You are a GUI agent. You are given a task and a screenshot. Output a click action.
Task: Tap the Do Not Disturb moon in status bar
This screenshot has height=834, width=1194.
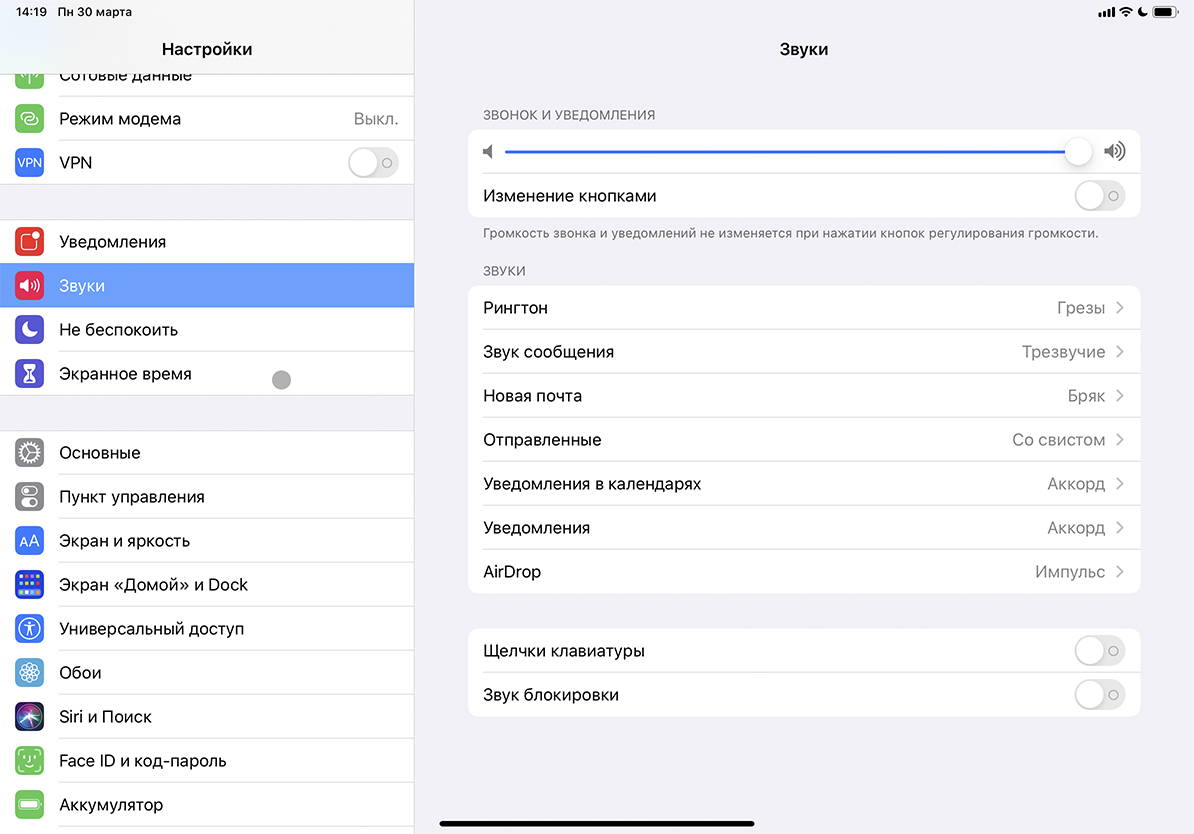pos(1143,12)
